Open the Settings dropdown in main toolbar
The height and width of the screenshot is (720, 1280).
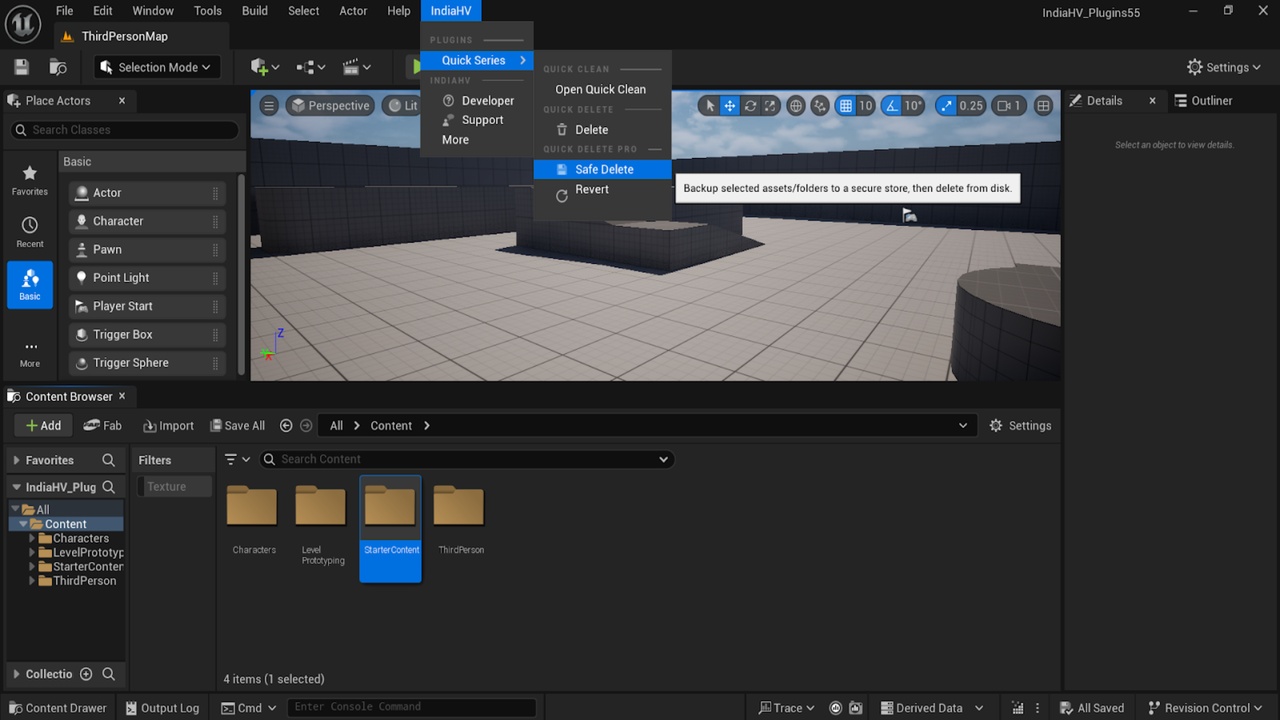coord(1225,67)
